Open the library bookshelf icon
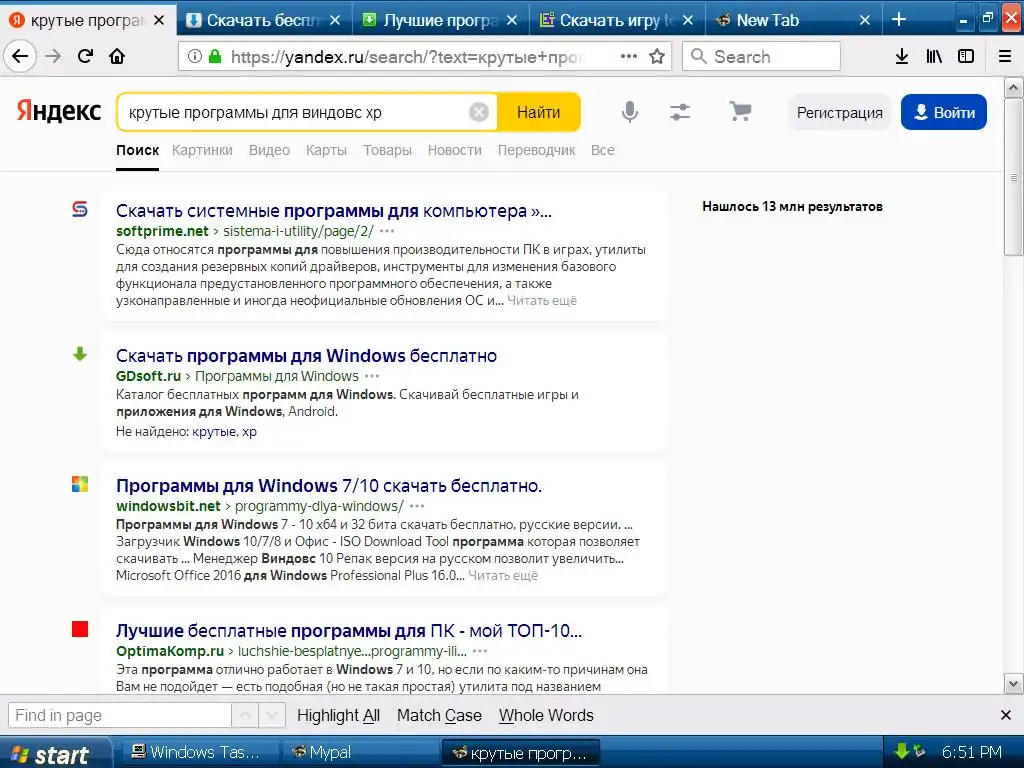The height and width of the screenshot is (768, 1024). (934, 56)
